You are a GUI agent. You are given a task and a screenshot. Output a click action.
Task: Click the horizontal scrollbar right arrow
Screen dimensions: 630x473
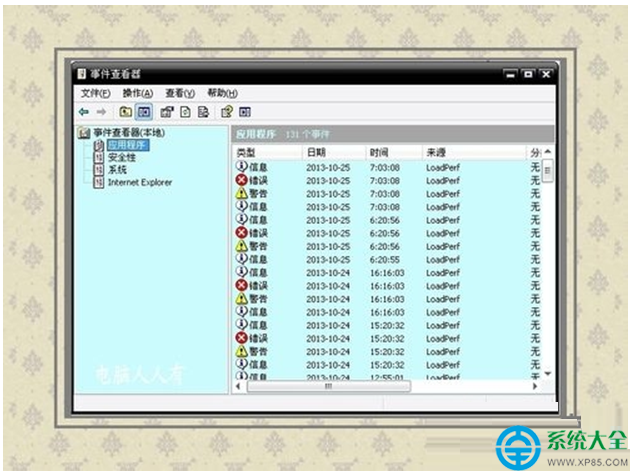pos(535,387)
